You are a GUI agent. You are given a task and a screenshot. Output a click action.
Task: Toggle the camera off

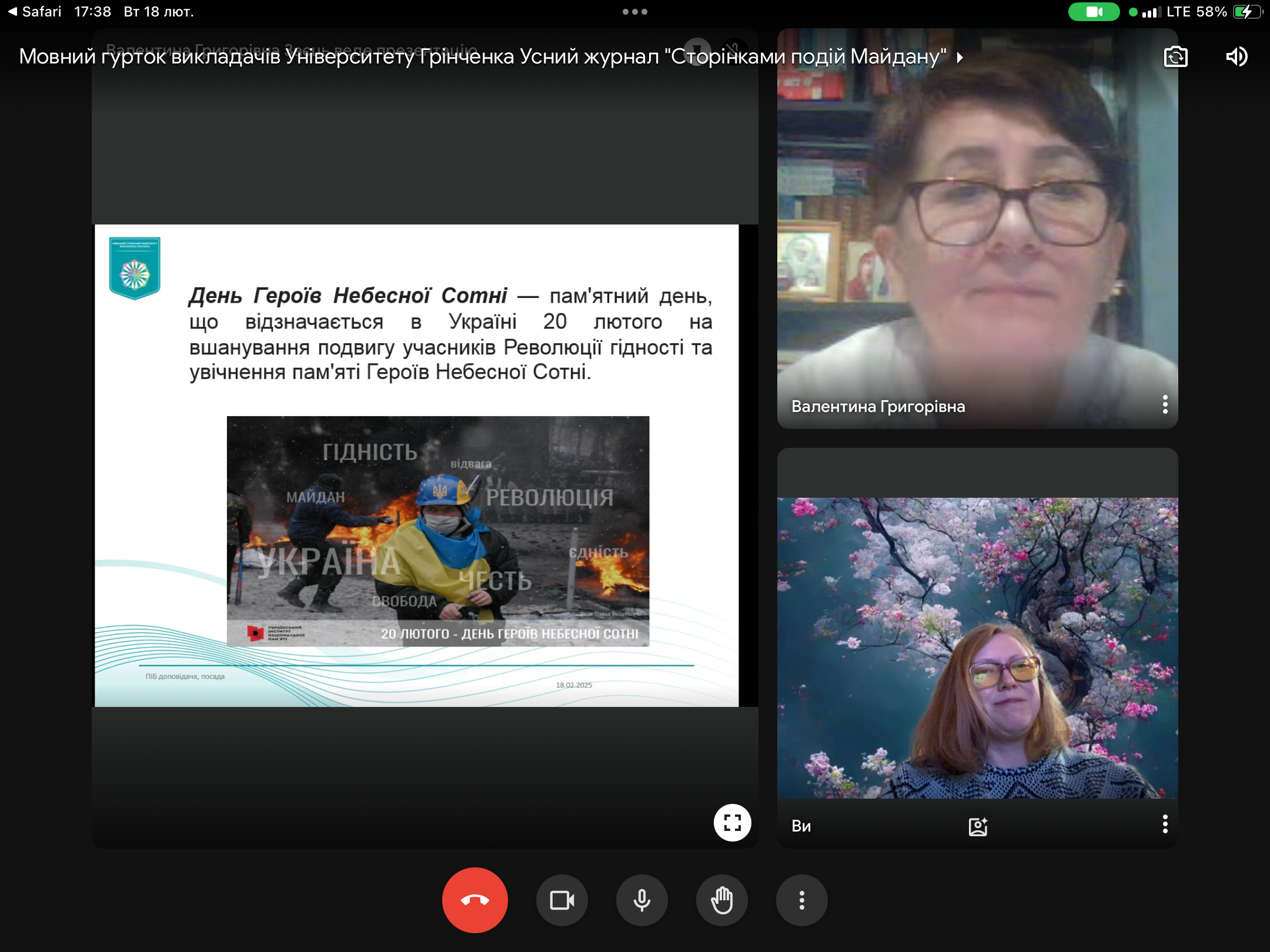coord(562,900)
